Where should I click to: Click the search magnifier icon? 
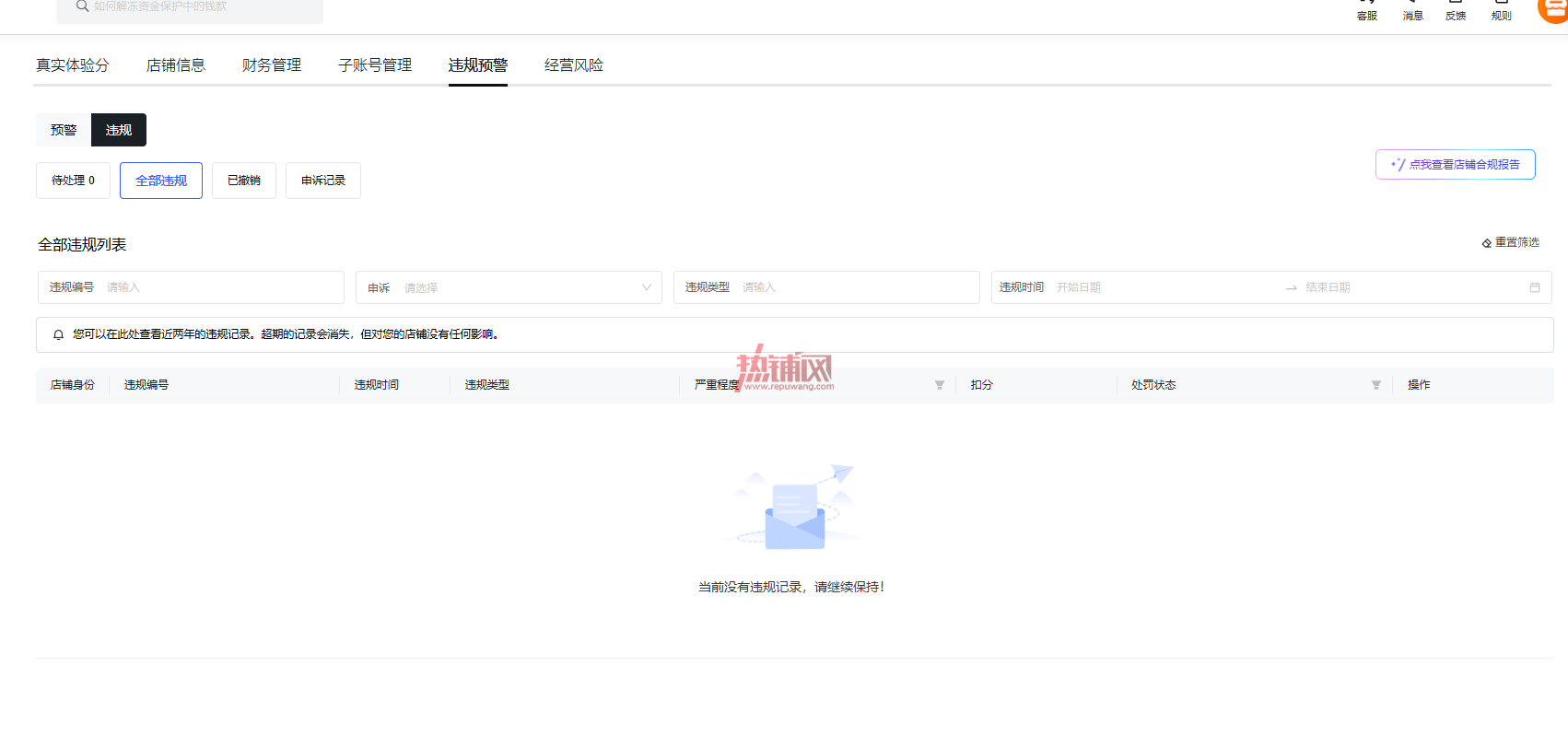(82, 6)
